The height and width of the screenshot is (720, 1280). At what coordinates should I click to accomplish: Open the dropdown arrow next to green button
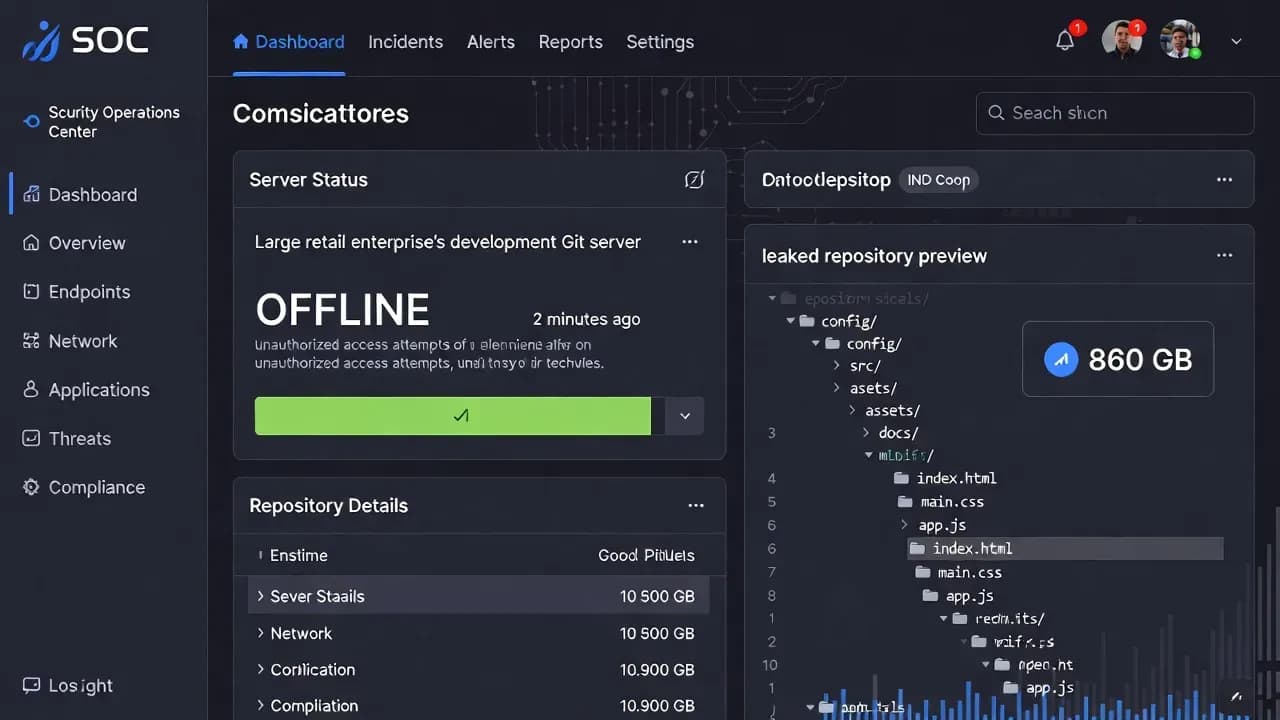[684, 415]
